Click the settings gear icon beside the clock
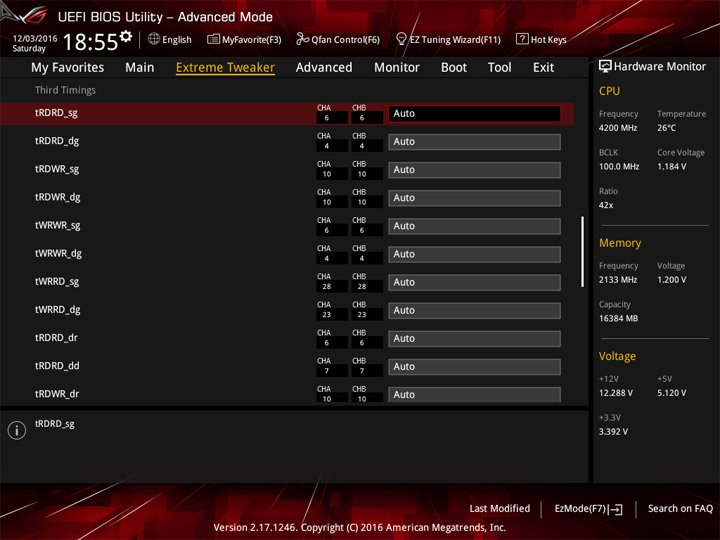Image resolution: width=720 pixels, height=540 pixels. pos(126,36)
